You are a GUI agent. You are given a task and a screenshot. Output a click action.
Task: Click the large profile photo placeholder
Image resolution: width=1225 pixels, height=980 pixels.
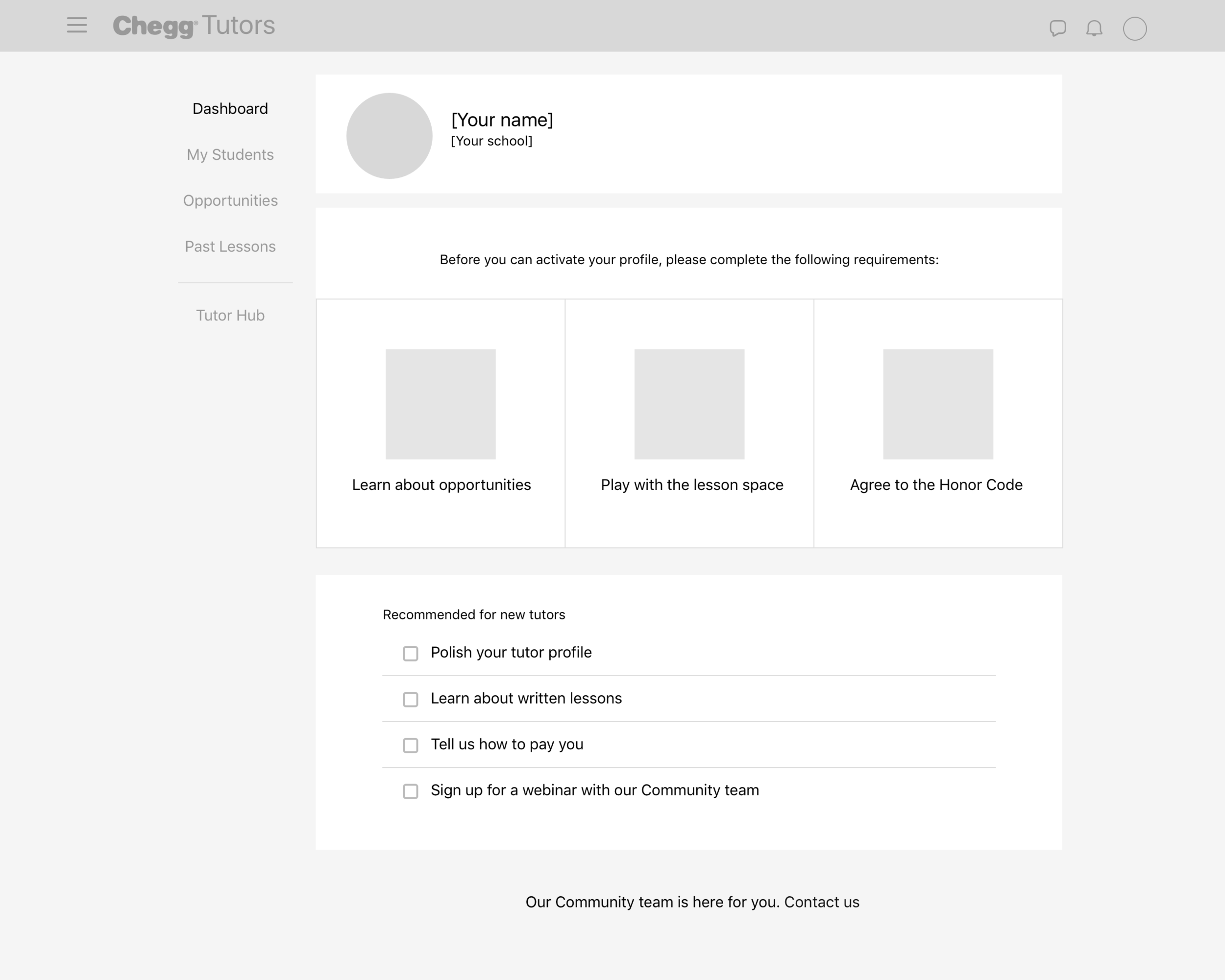point(389,136)
